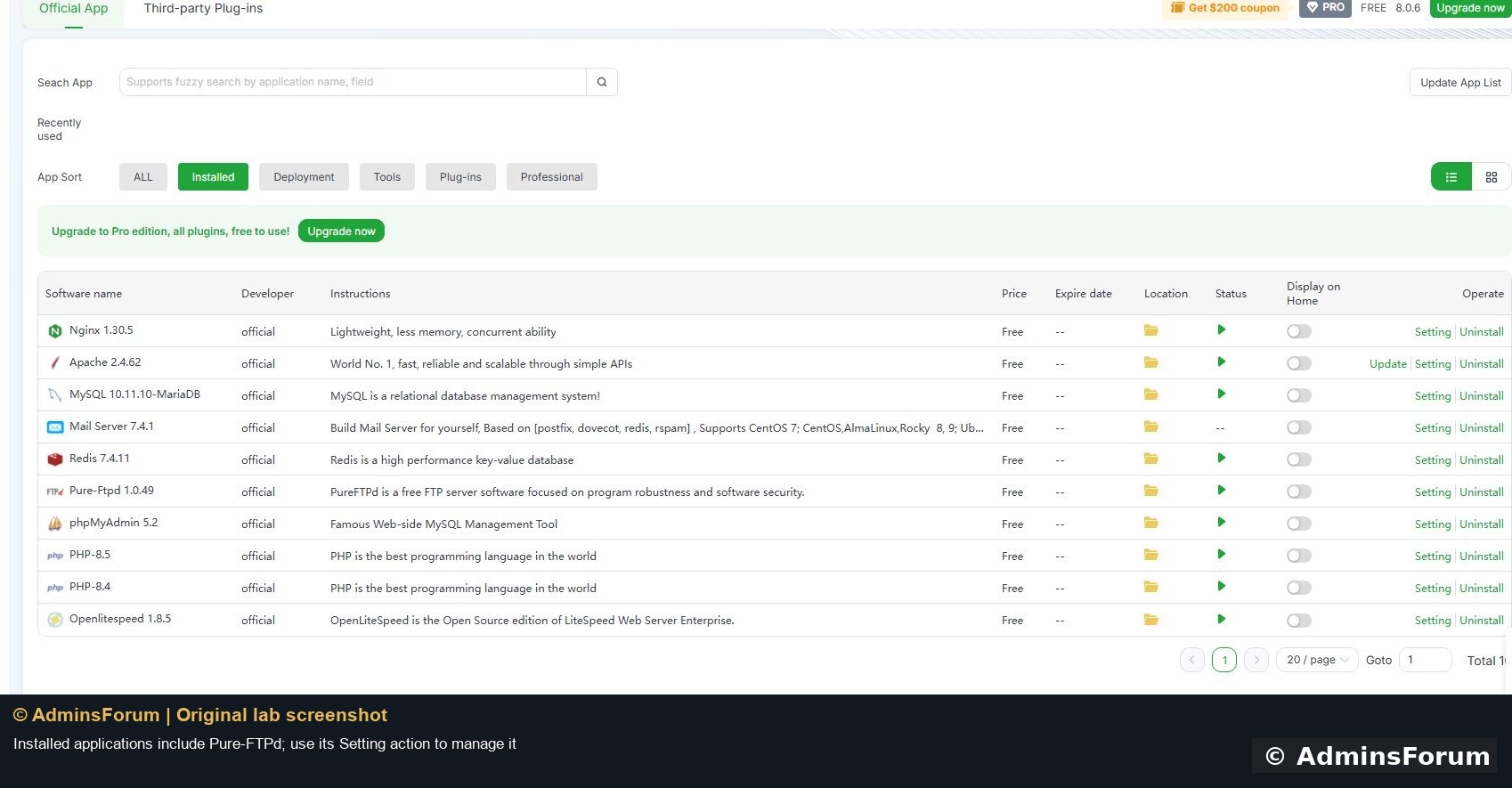Image resolution: width=1512 pixels, height=788 pixels.
Task: Click Get $200 coupon
Action: [1225, 8]
